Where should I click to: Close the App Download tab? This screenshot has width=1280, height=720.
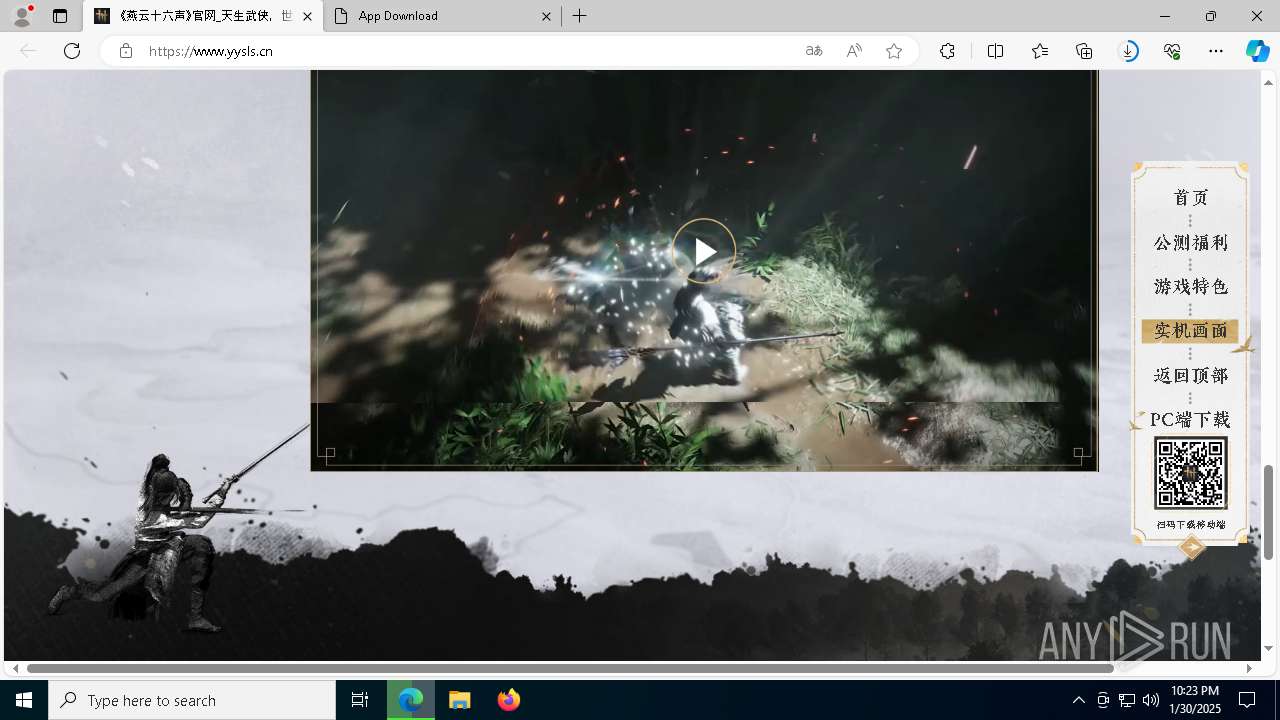(x=546, y=16)
